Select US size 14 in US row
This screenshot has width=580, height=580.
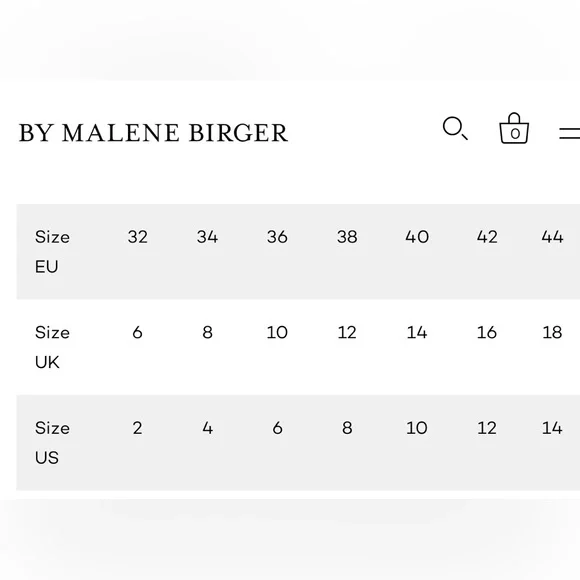click(x=552, y=428)
